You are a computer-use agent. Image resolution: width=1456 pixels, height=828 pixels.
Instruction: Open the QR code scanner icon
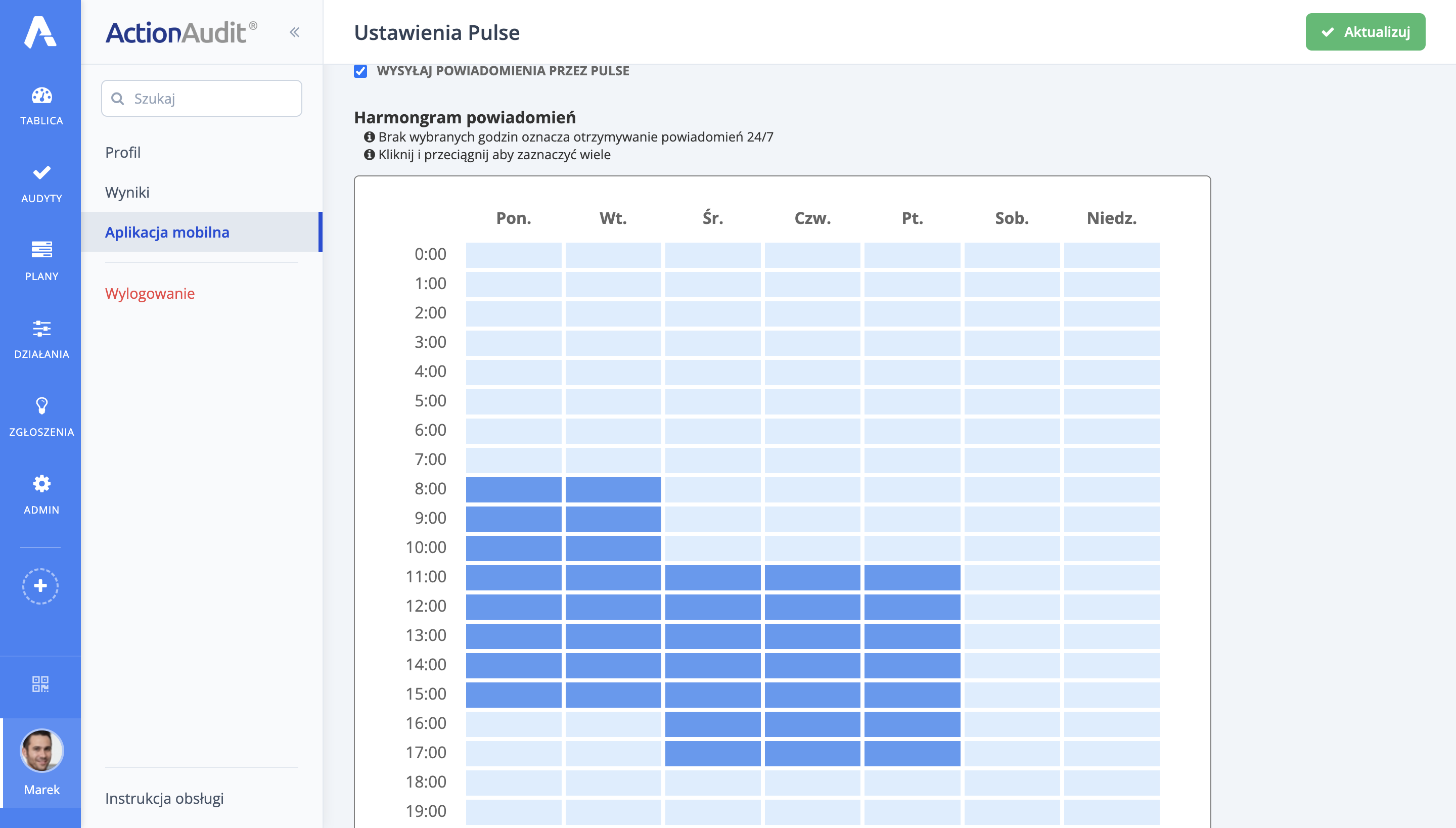[40, 683]
